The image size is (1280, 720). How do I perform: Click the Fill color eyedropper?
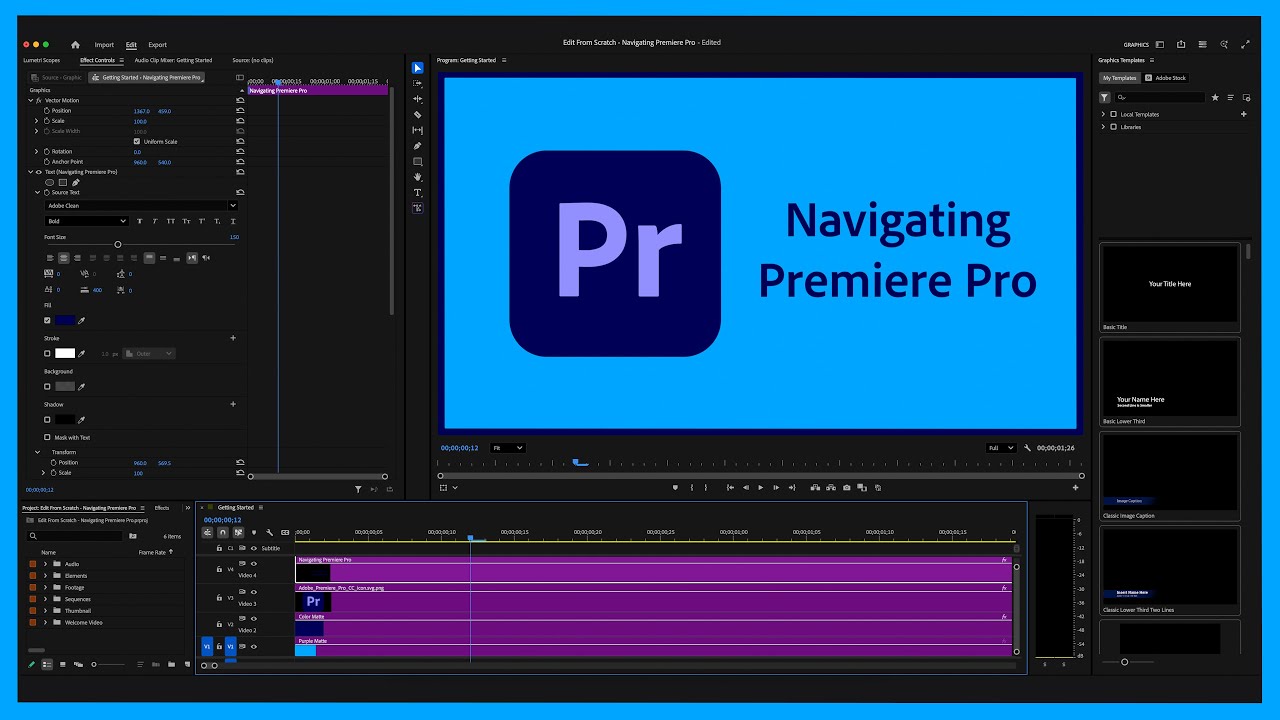coord(82,321)
